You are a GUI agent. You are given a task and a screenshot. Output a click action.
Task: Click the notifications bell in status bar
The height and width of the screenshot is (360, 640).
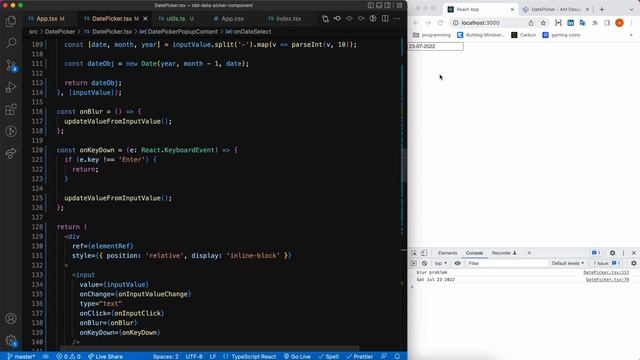(397, 356)
